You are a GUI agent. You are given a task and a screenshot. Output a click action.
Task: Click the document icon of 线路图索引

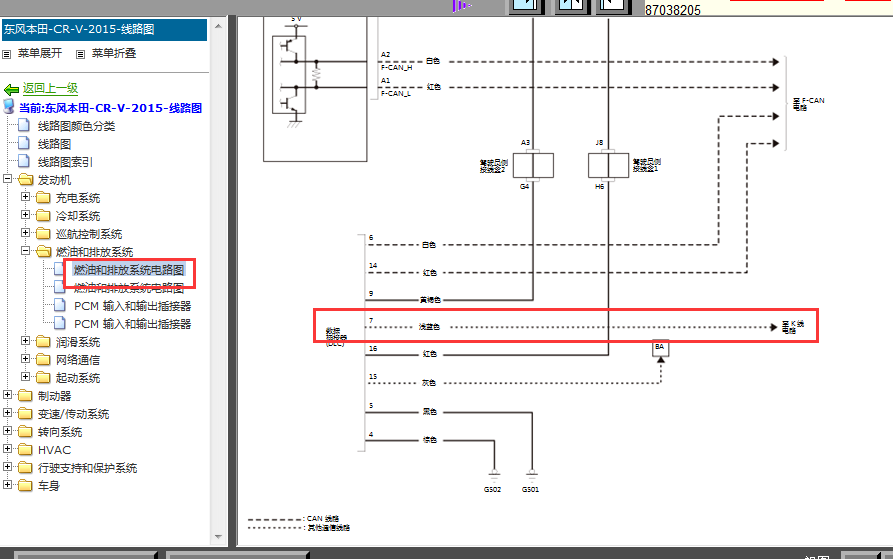(24, 161)
